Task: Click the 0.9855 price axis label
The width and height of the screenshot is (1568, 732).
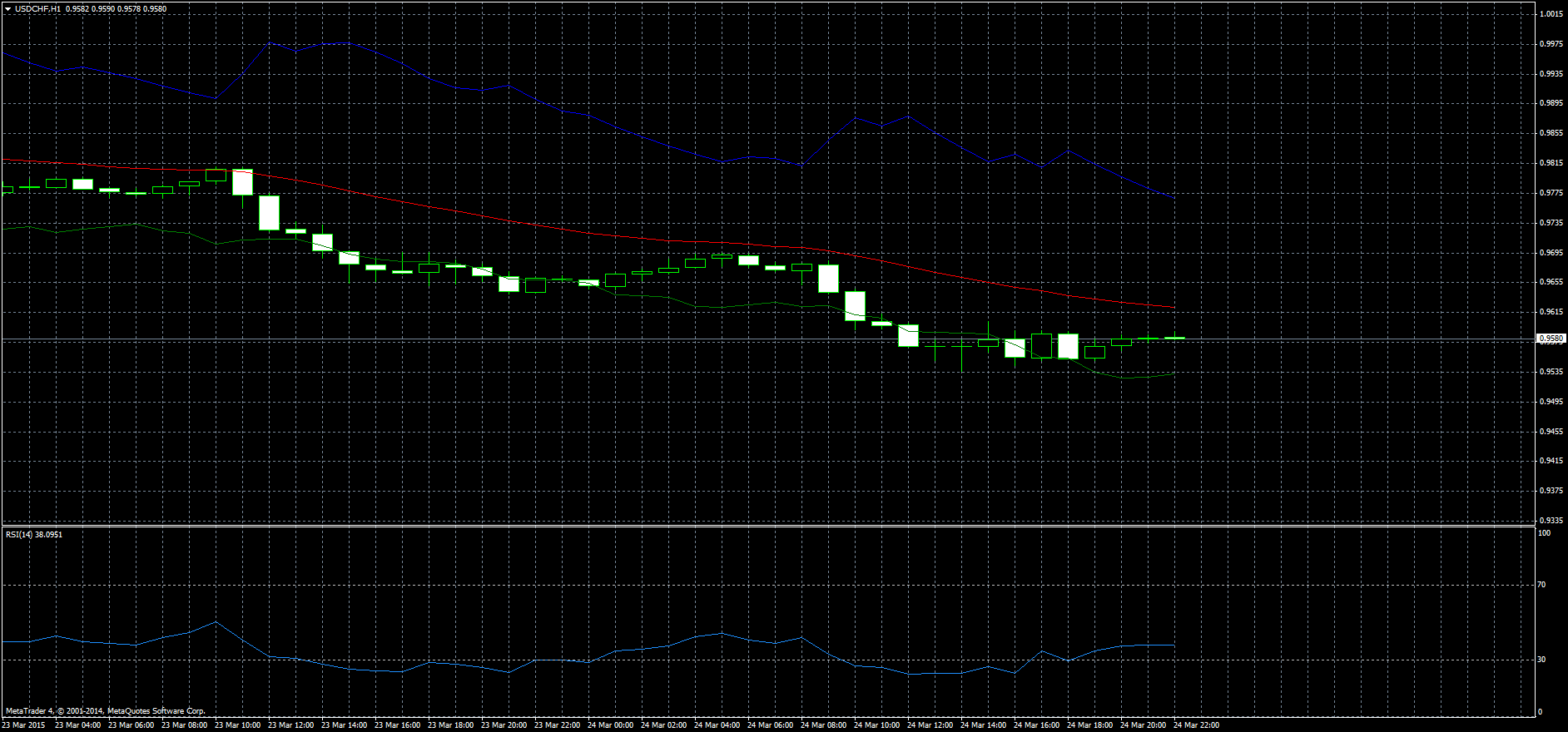Action: pyautogui.click(x=1551, y=133)
